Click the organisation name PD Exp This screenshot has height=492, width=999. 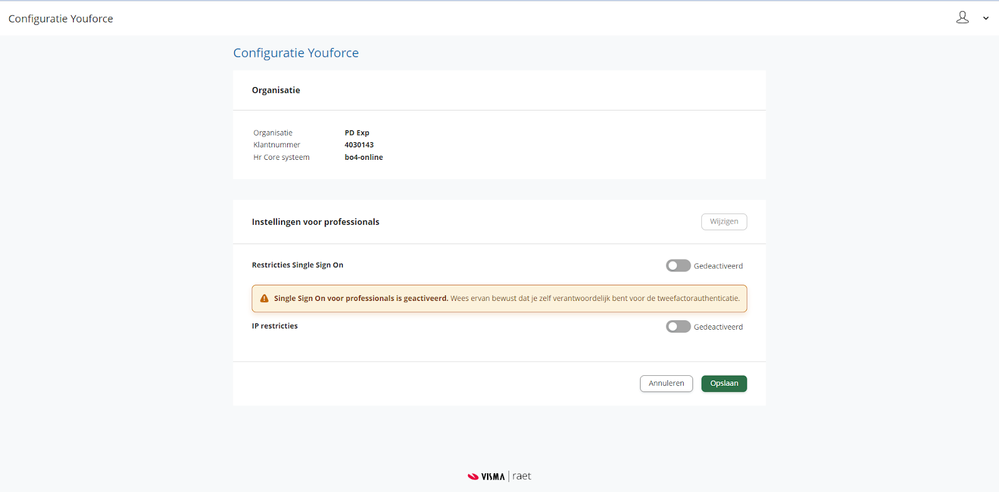[357, 132]
